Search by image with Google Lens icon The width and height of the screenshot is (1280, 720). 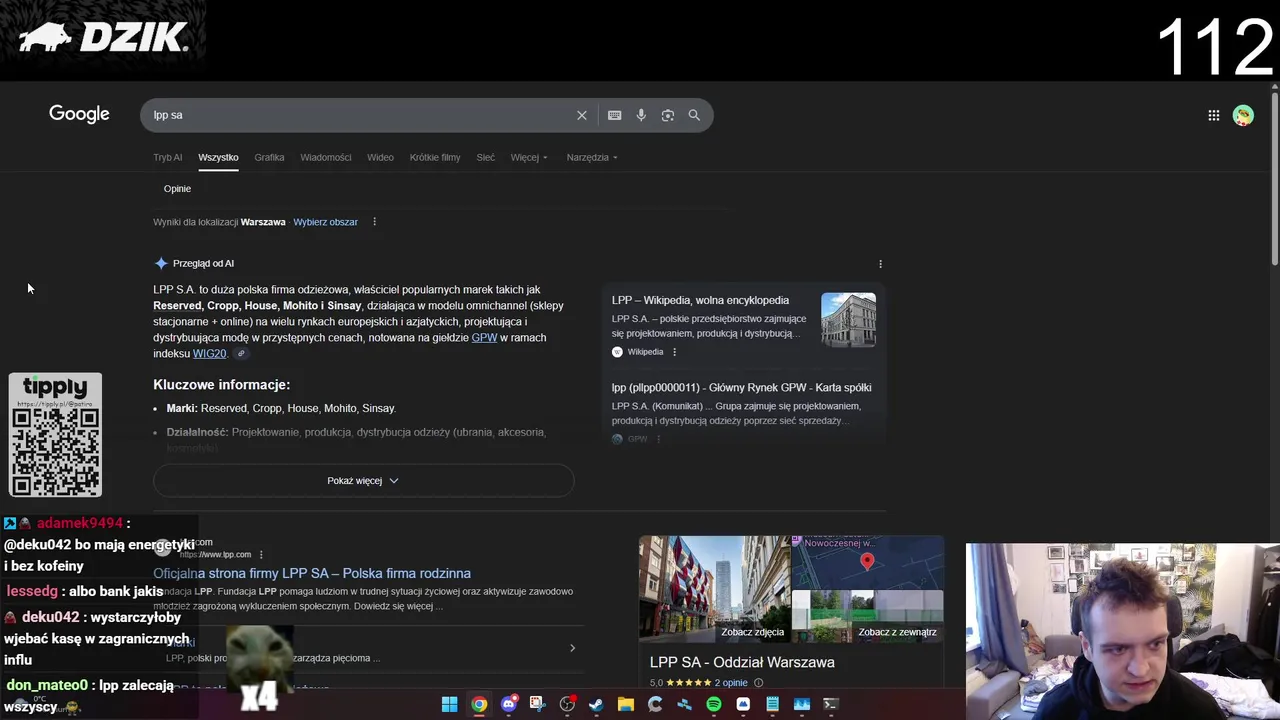668,115
